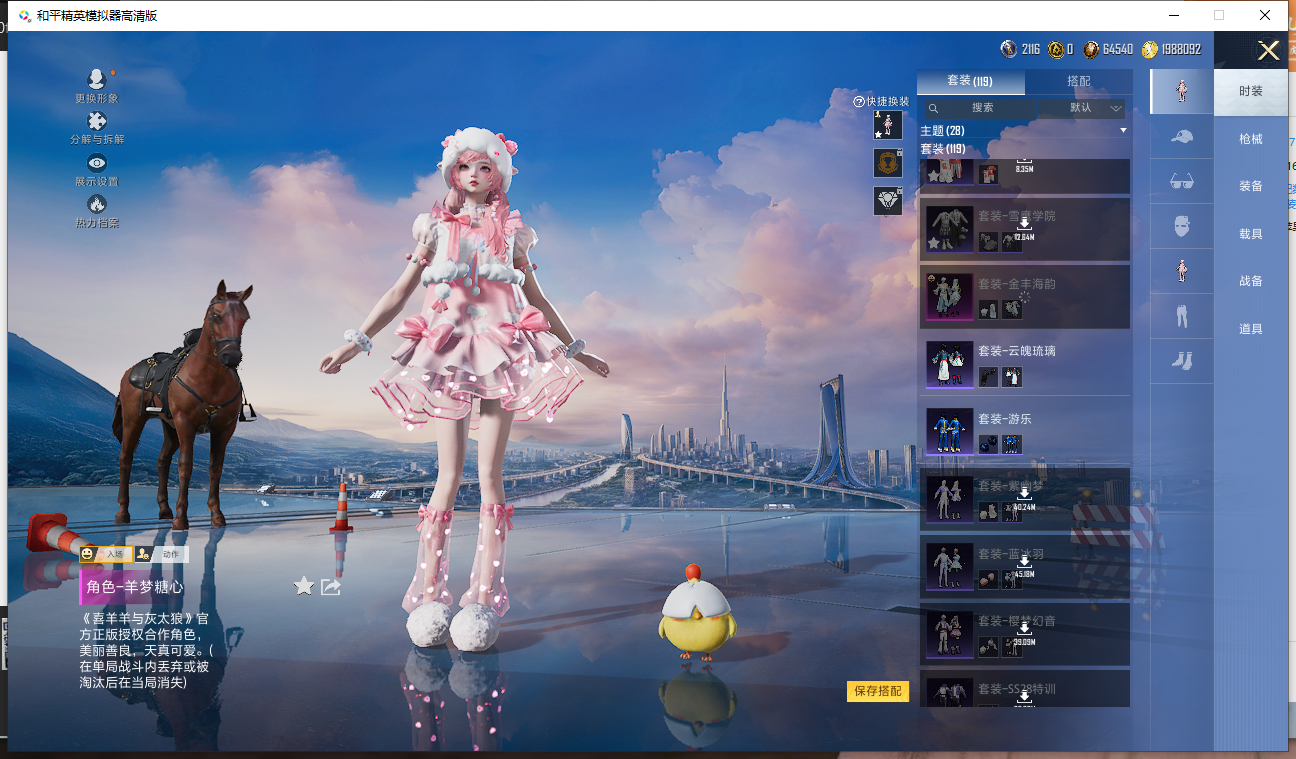Click the 快捷换装 help question mark icon
Viewport: 1296px width, 759px height.
click(x=858, y=102)
